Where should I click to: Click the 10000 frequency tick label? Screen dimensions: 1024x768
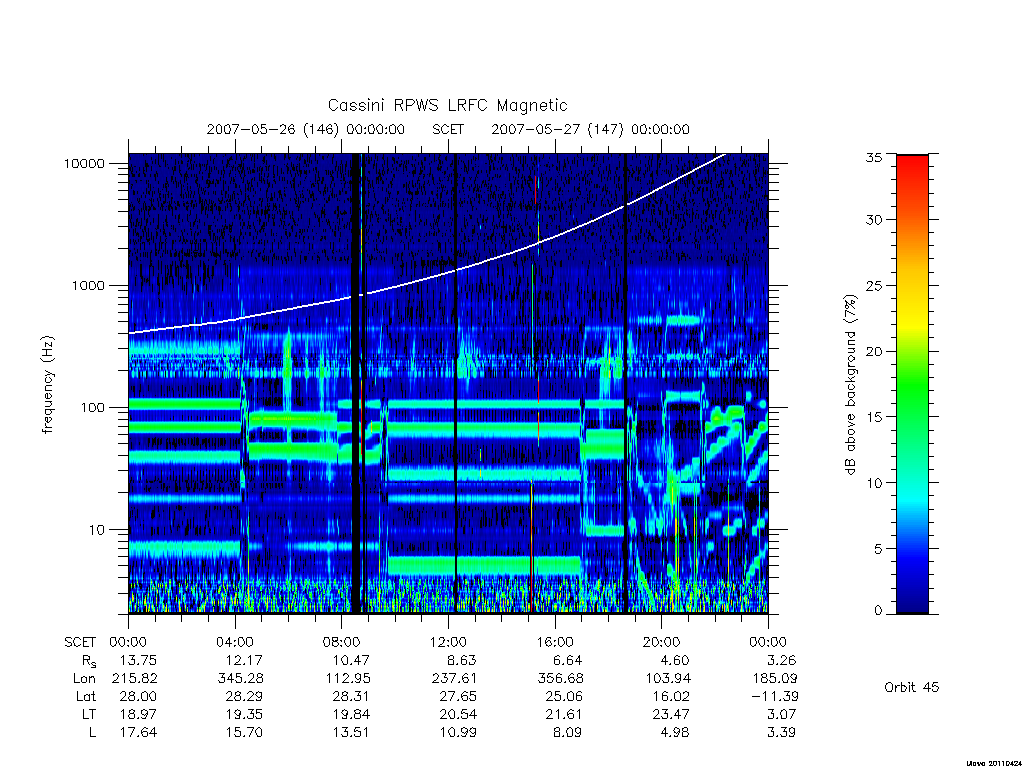[x=84, y=163]
